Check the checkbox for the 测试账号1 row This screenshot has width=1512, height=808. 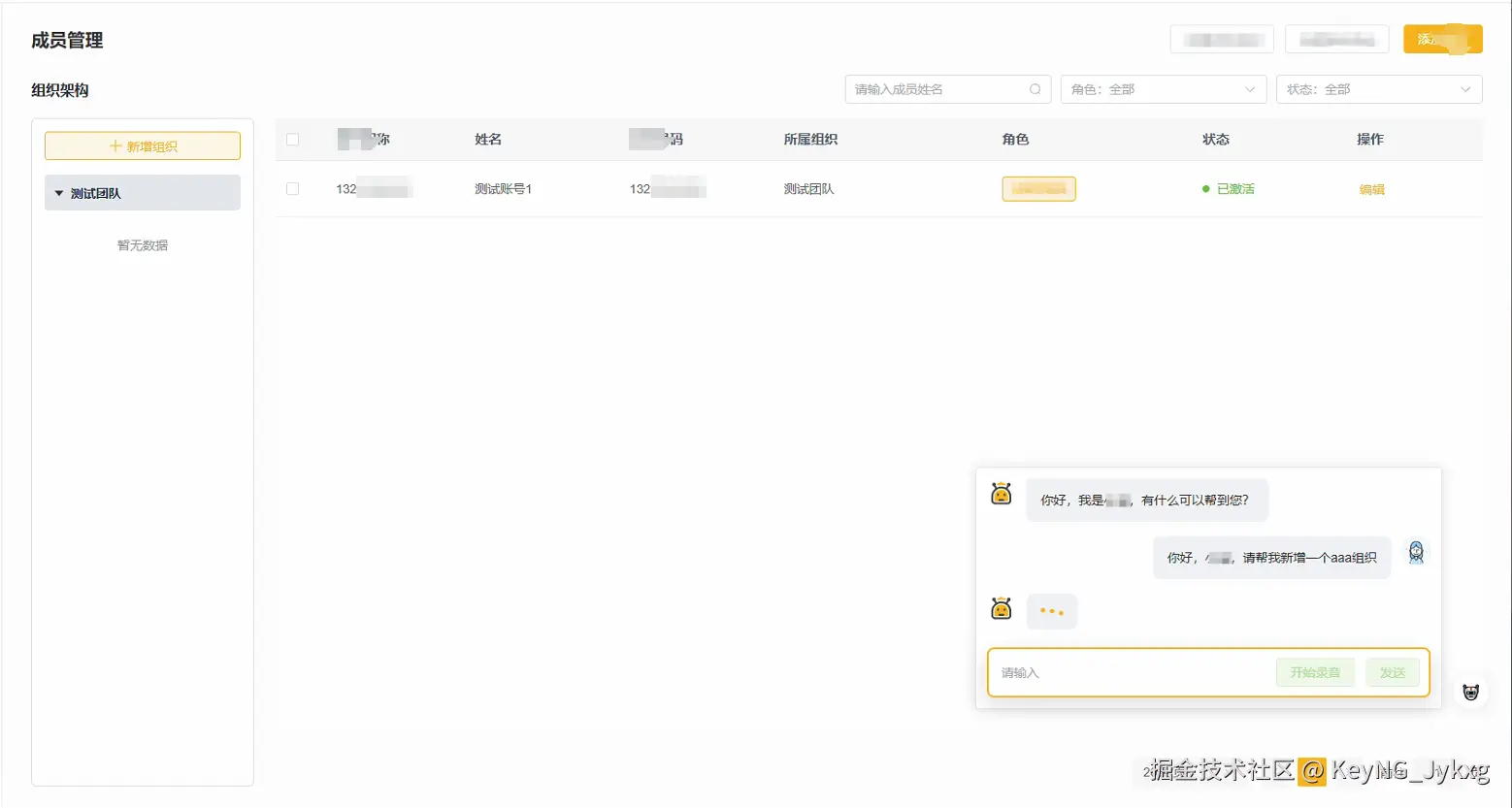[x=292, y=189]
